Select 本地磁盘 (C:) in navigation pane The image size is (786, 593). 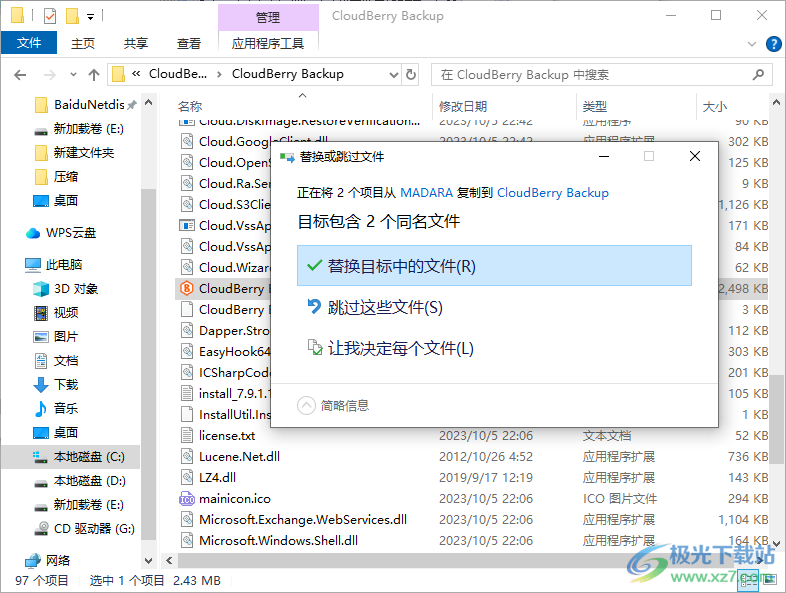point(71,457)
